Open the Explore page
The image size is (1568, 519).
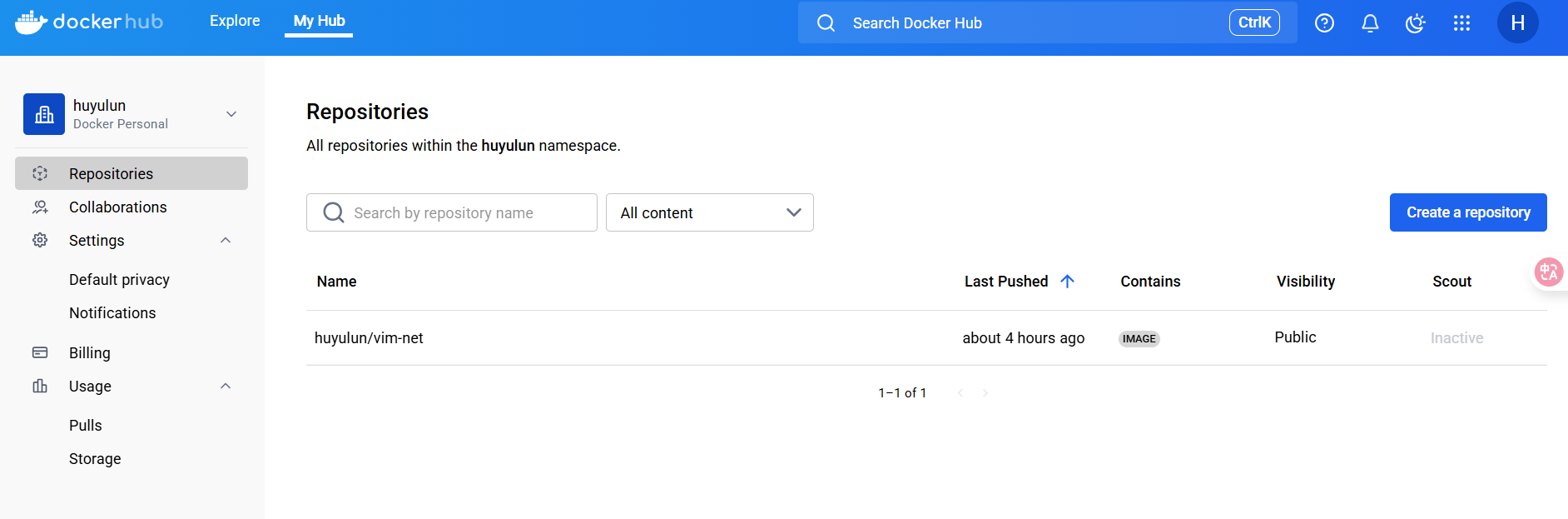[235, 21]
